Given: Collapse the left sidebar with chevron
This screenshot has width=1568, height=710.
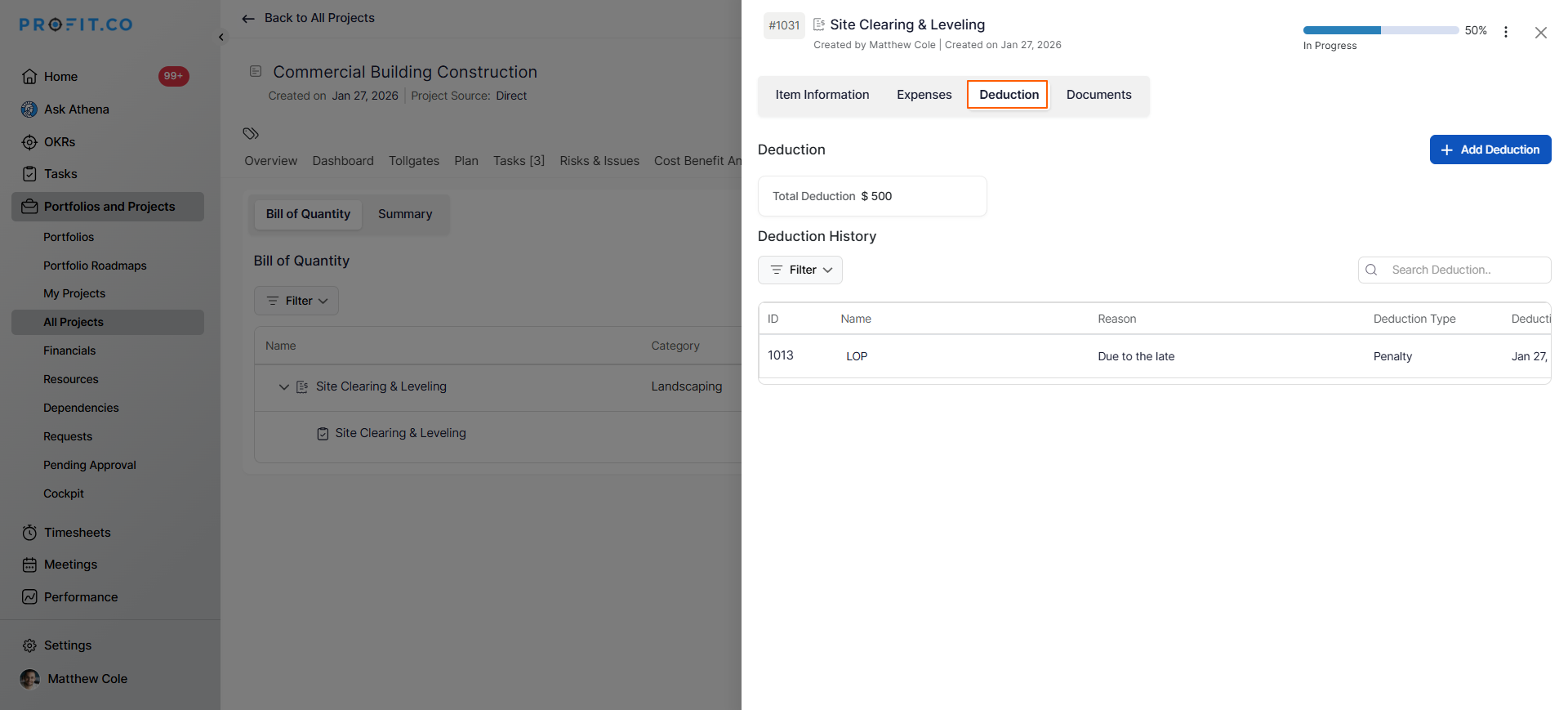Looking at the screenshot, I should pyautogui.click(x=221, y=38).
